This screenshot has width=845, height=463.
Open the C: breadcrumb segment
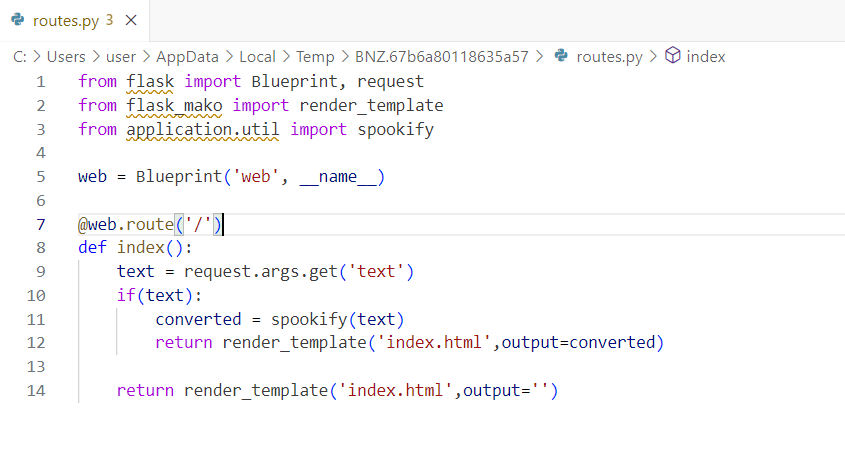[x=20, y=57]
